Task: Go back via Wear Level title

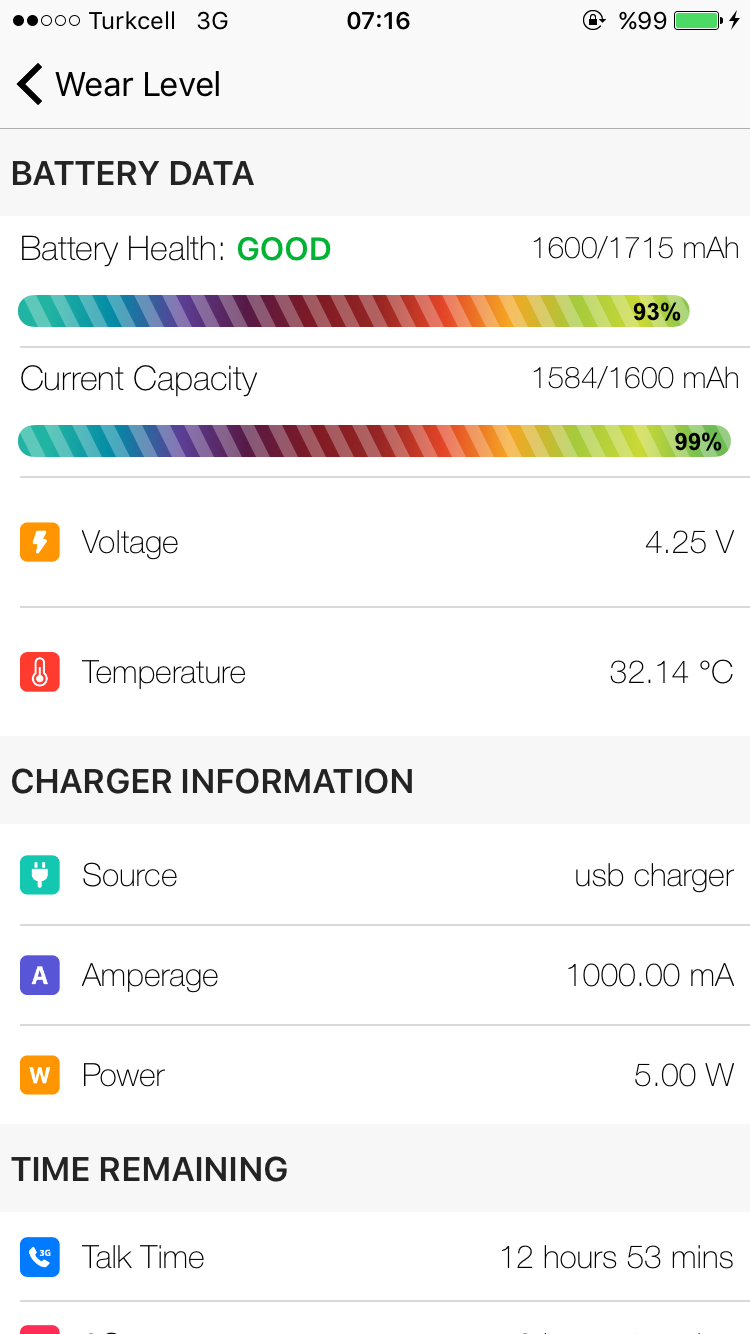Action: (x=138, y=85)
